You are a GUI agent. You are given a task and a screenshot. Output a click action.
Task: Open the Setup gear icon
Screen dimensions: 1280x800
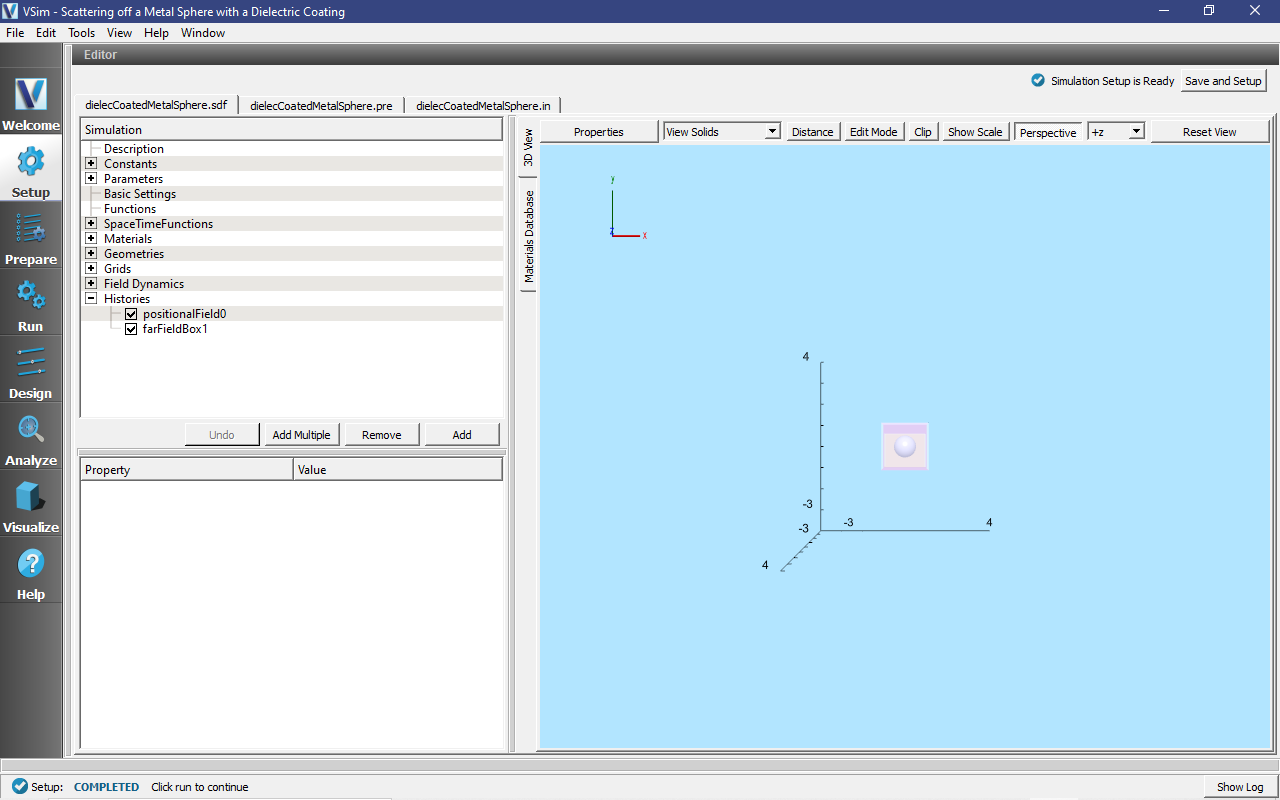[x=30, y=162]
